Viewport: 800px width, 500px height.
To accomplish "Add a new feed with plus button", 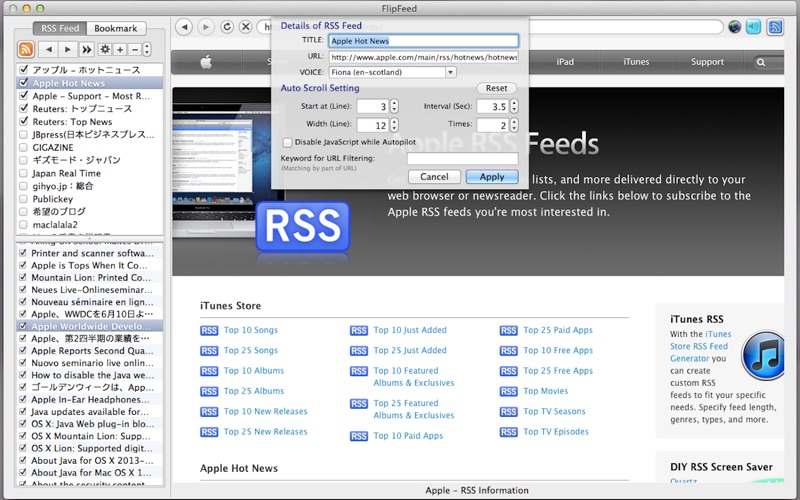I will click(x=120, y=49).
